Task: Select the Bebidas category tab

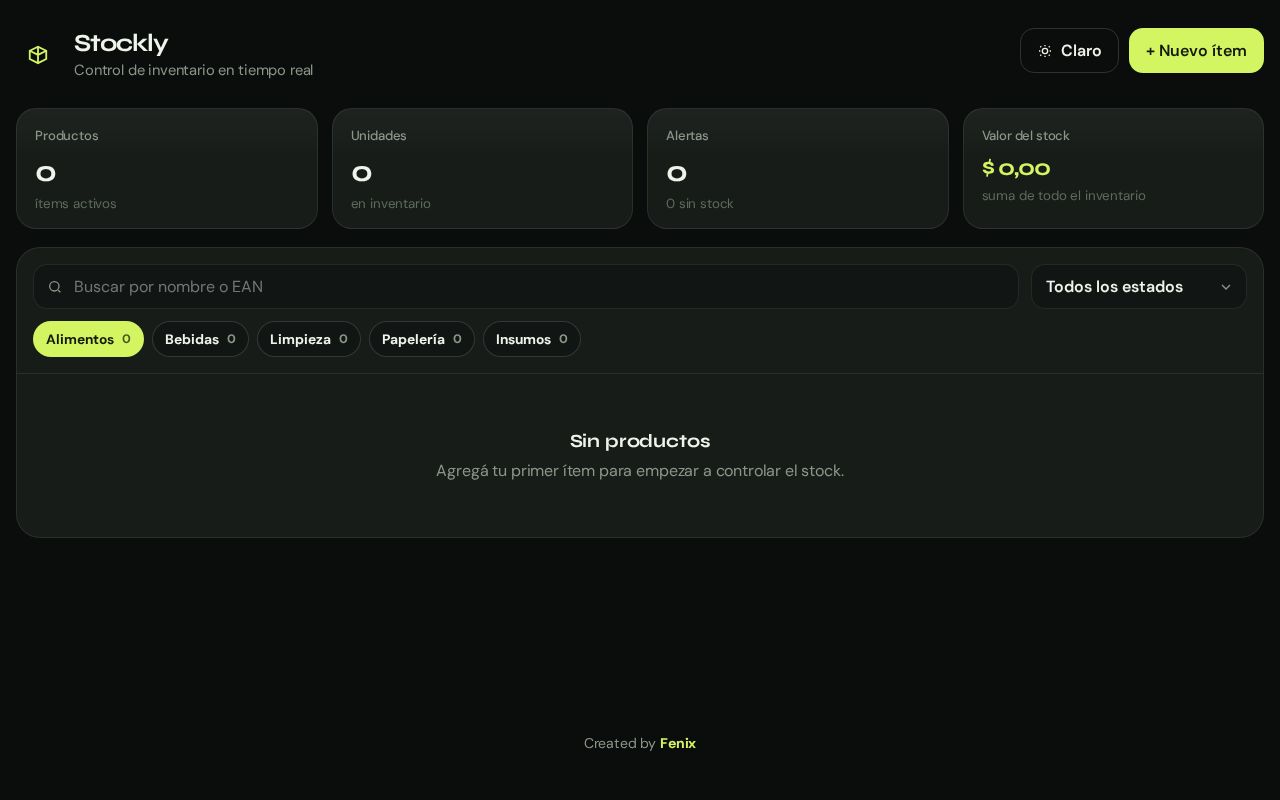Action: 200,339
